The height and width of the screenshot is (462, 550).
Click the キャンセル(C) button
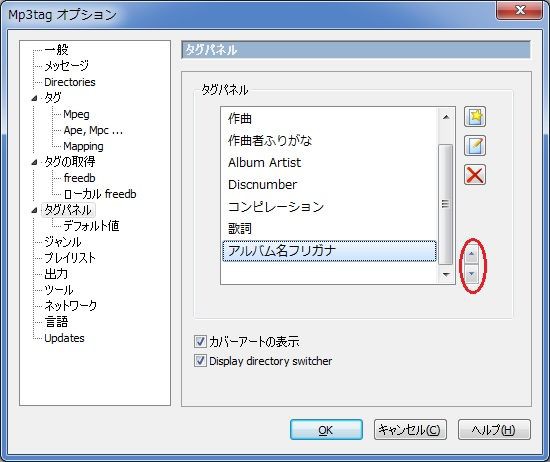[410, 430]
